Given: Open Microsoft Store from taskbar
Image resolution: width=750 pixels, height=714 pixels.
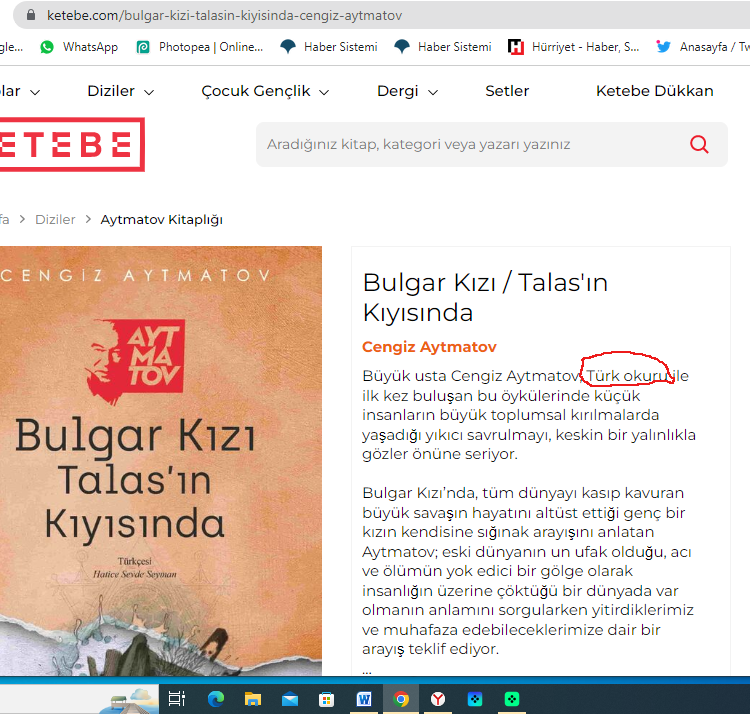Looking at the screenshot, I should pos(327,700).
